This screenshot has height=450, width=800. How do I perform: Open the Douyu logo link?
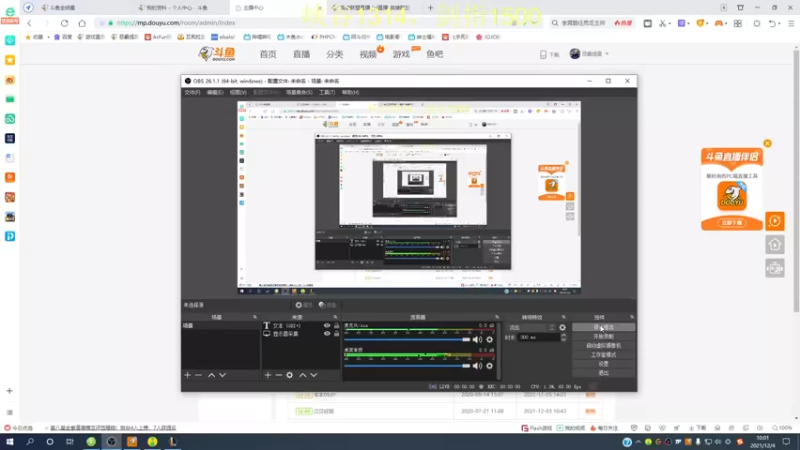[217, 54]
